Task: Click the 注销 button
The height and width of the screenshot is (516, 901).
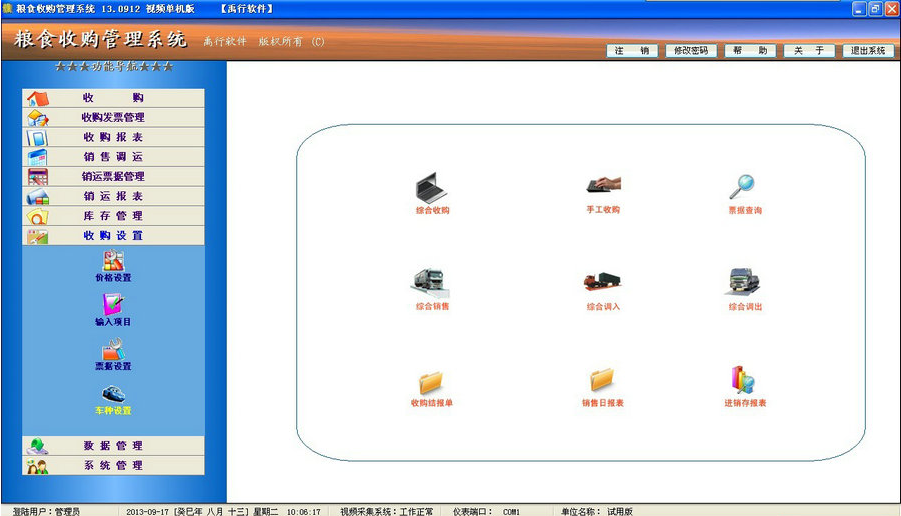Action: tap(632, 51)
